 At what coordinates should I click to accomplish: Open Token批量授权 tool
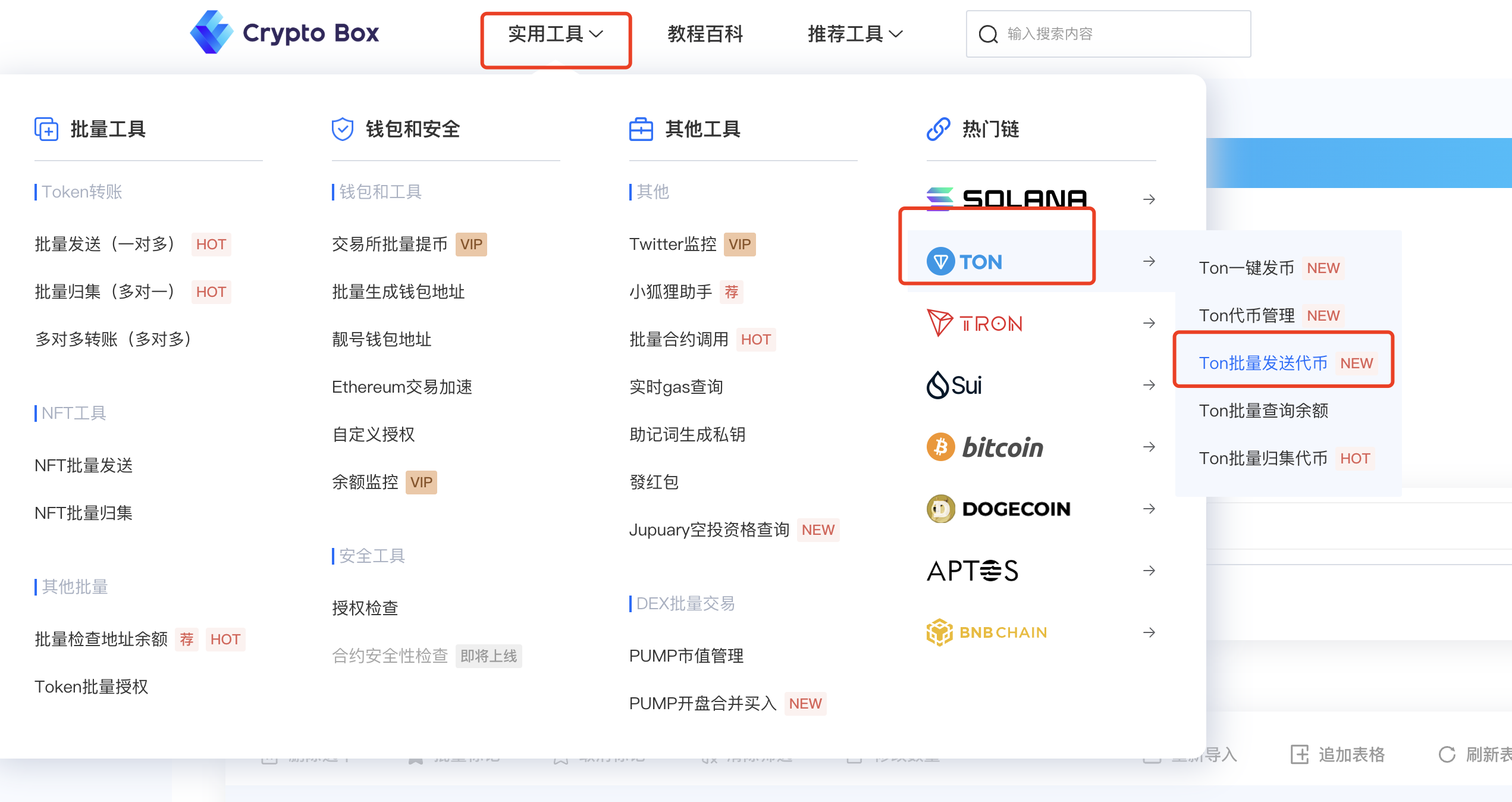click(91, 687)
